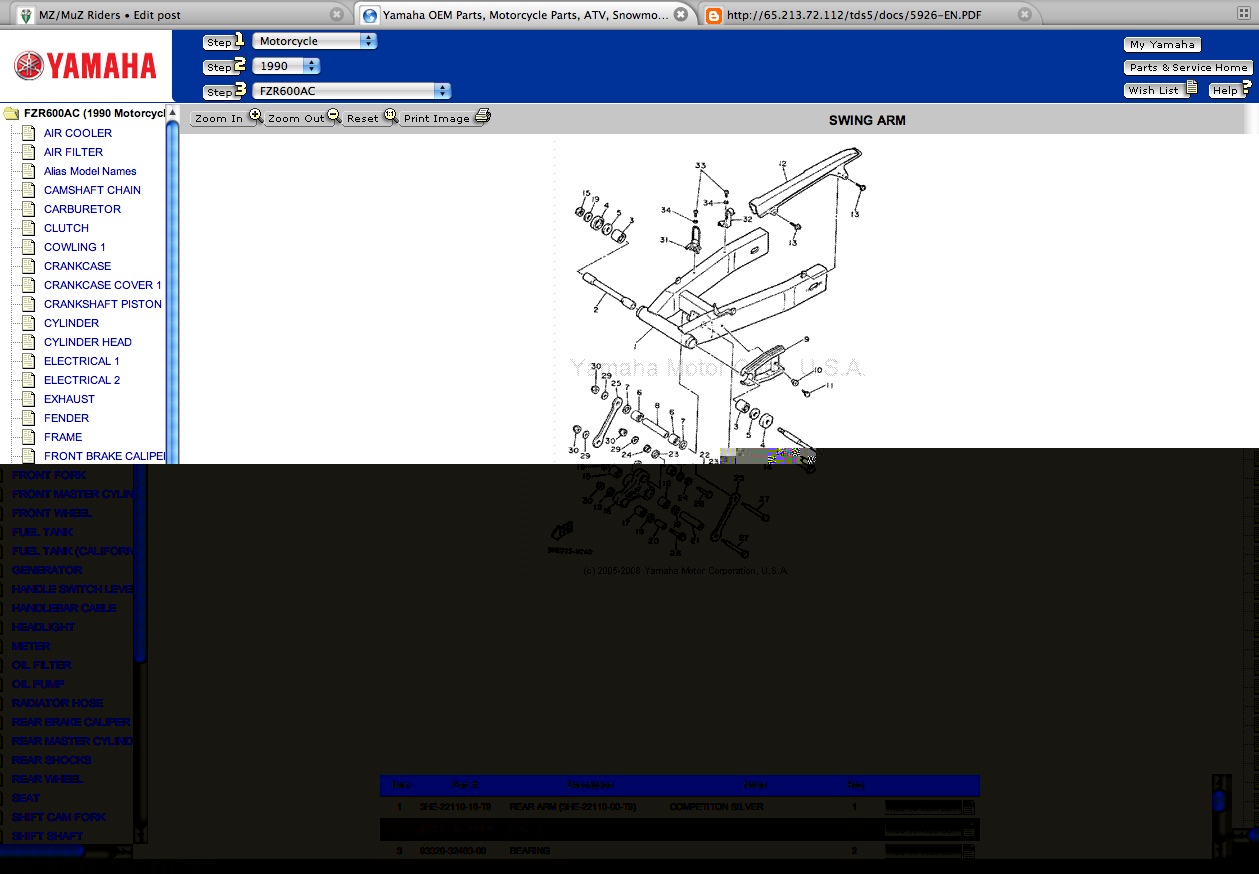Close the Yamaha OEM Parts tab
The width and height of the screenshot is (1259, 874).
[x=681, y=15]
